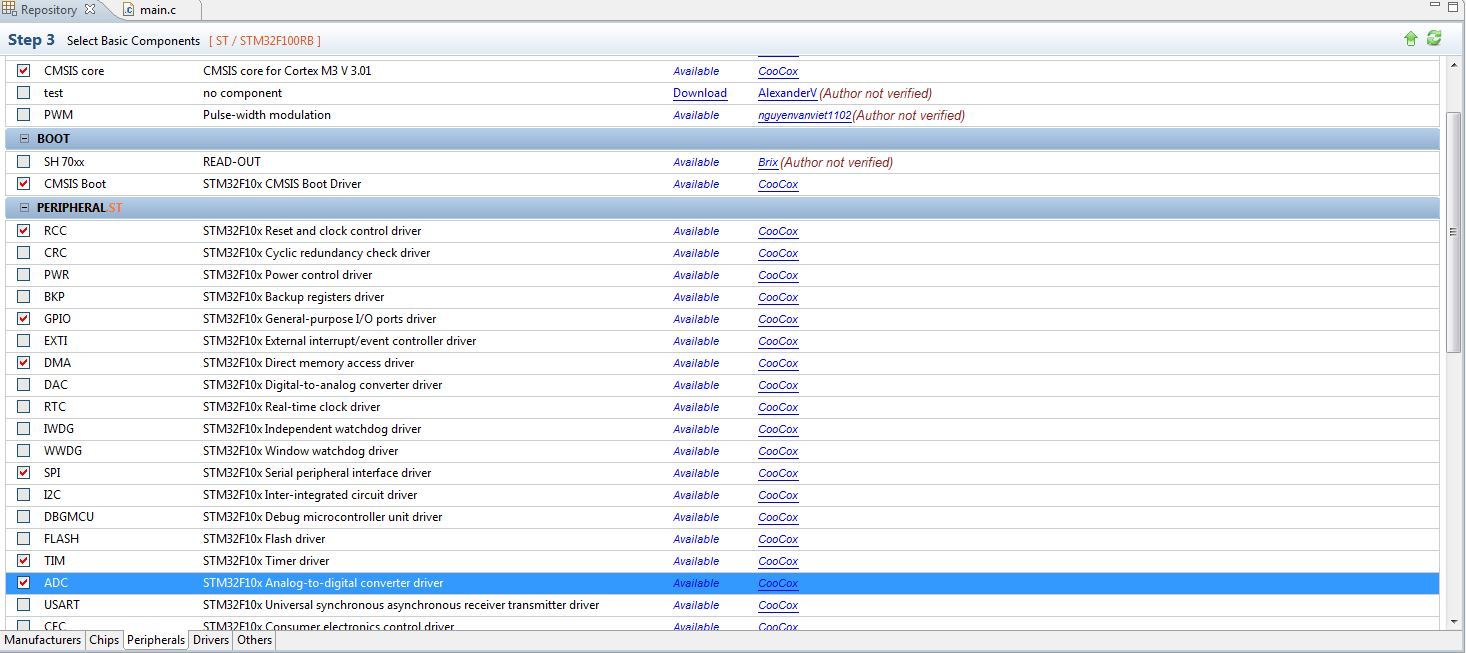1466x653 pixels.
Task: Check the PWR driver checkbox
Action: [x=24, y=275]
